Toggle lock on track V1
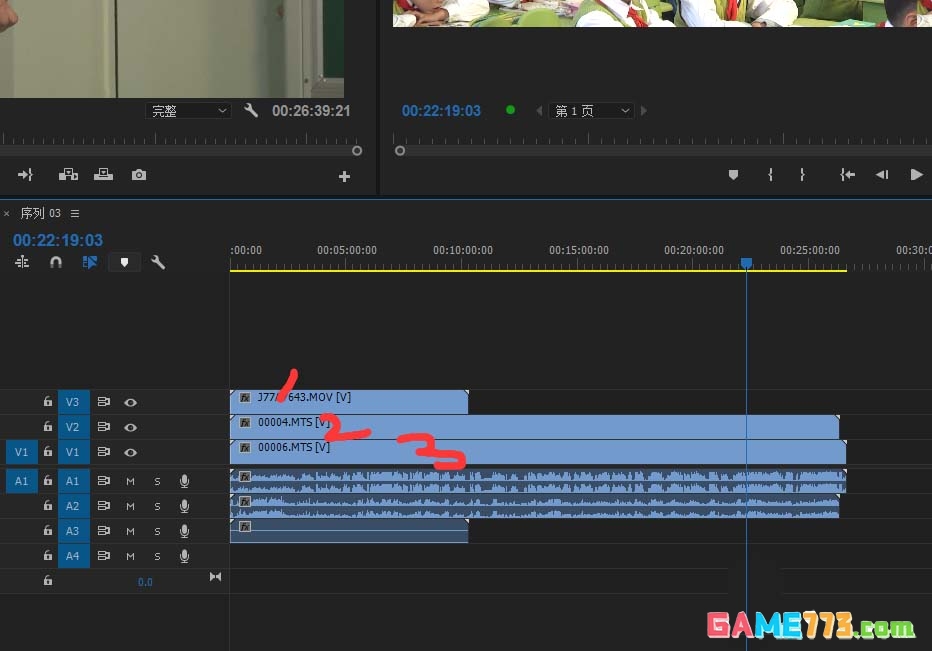 tap(48, 452)
